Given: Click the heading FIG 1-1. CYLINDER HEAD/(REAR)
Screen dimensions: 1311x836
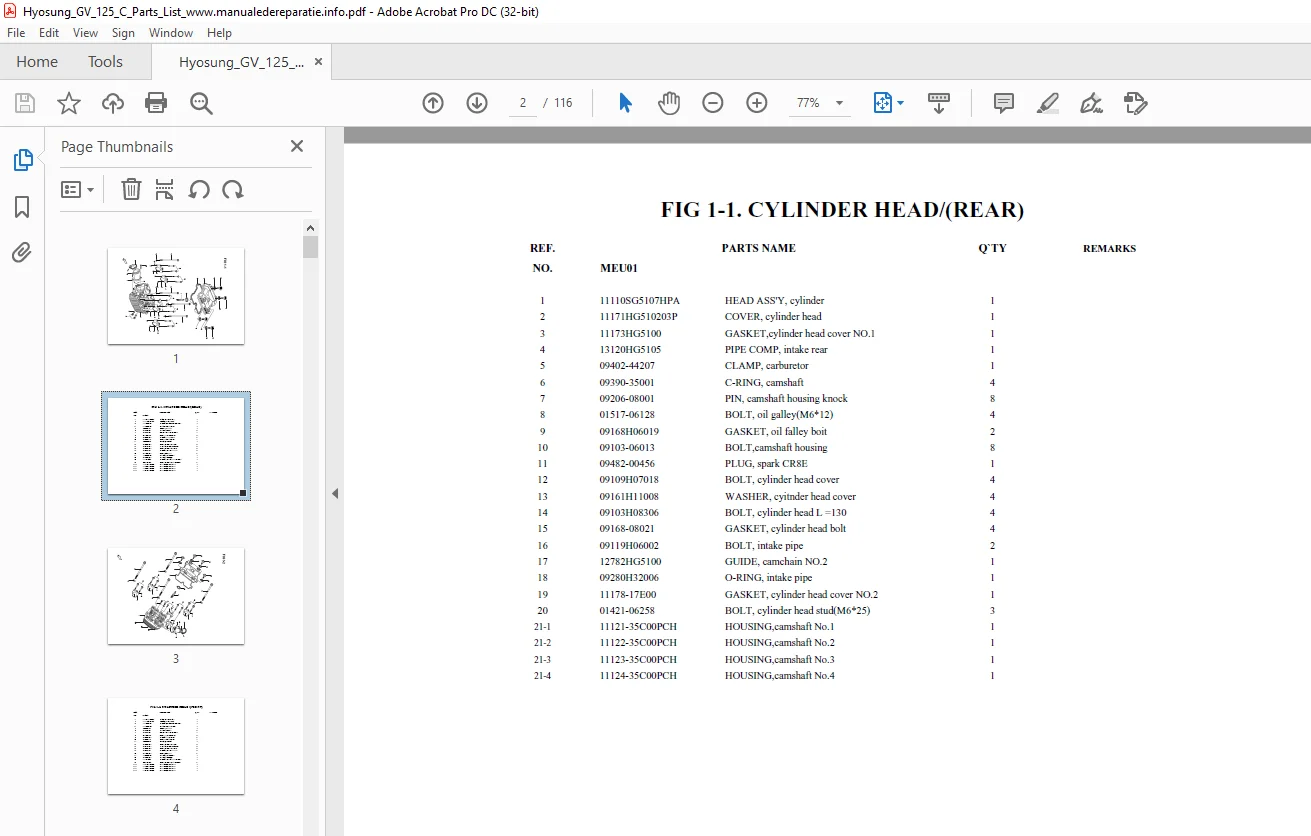Looking at the screenshot, I should (842, 210).
